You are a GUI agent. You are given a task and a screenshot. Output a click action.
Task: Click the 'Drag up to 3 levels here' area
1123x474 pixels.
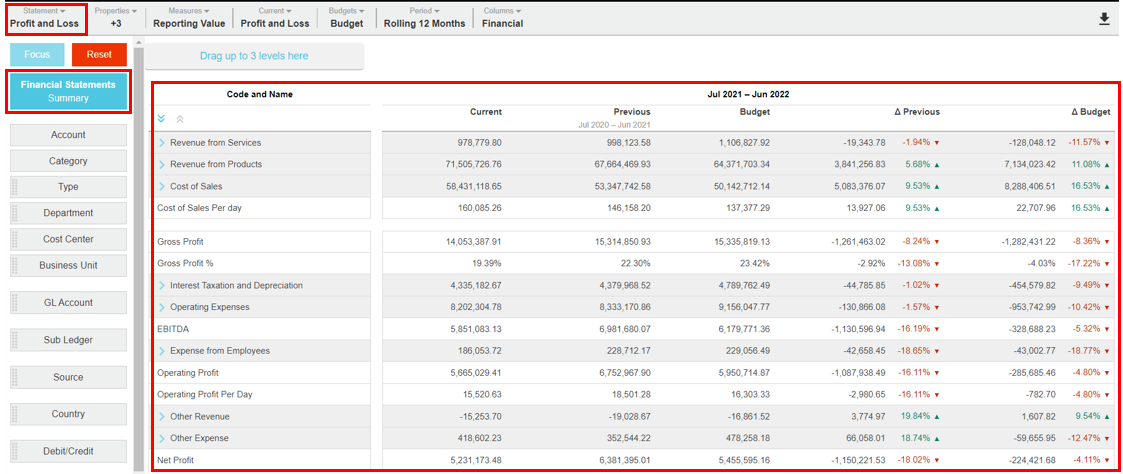[x=254, y=56]
